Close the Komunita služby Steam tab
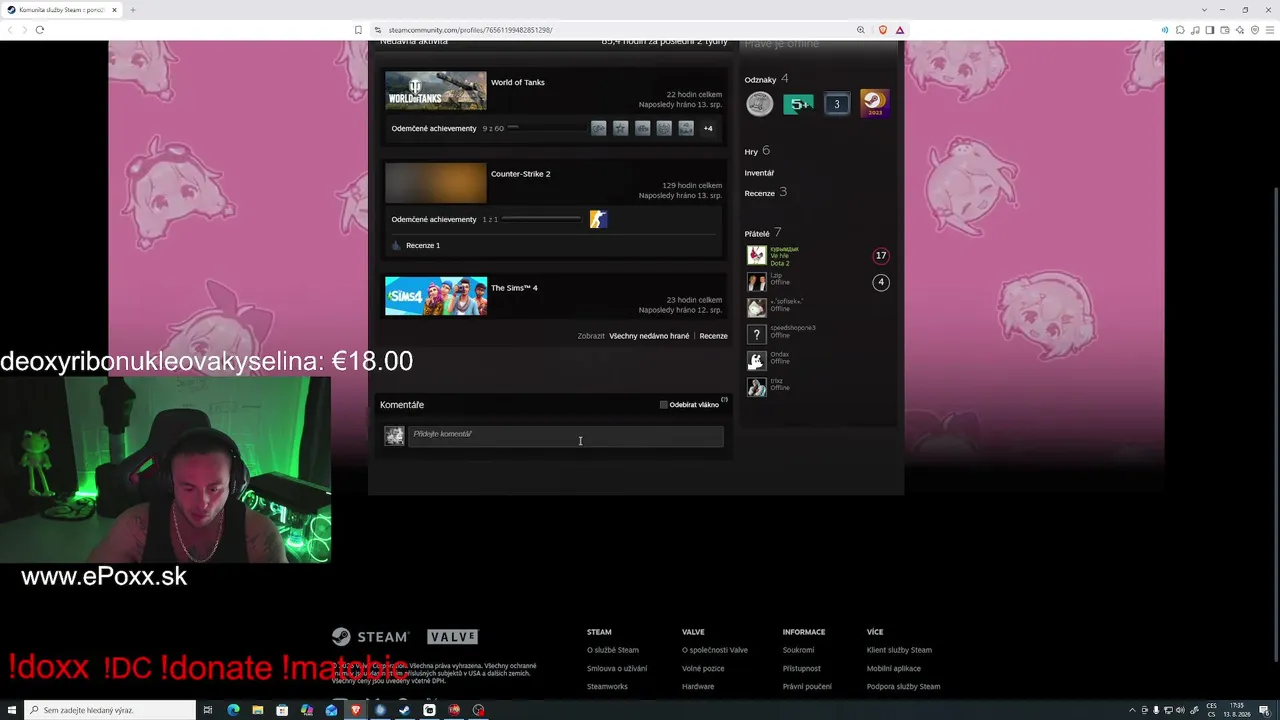The height and width of the screenshot is (720, 1280). [114, 10]
